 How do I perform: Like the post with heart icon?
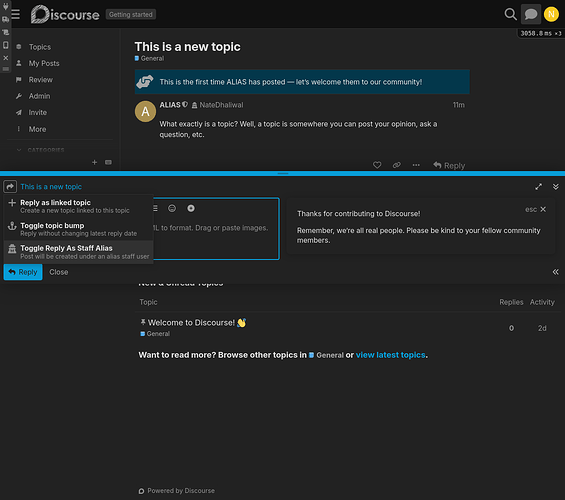(x=377, y=165)
